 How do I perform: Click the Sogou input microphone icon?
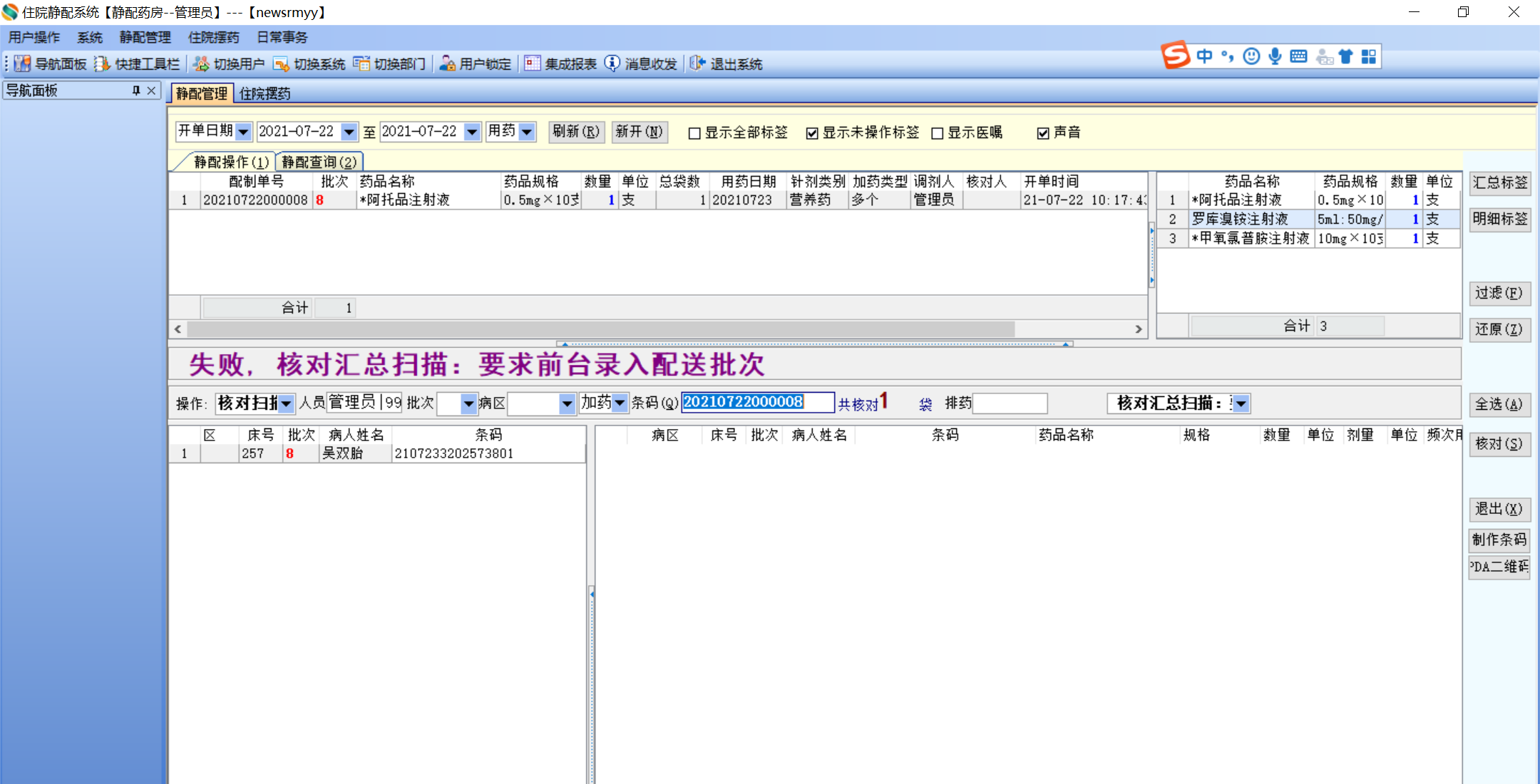[1275, 56]
